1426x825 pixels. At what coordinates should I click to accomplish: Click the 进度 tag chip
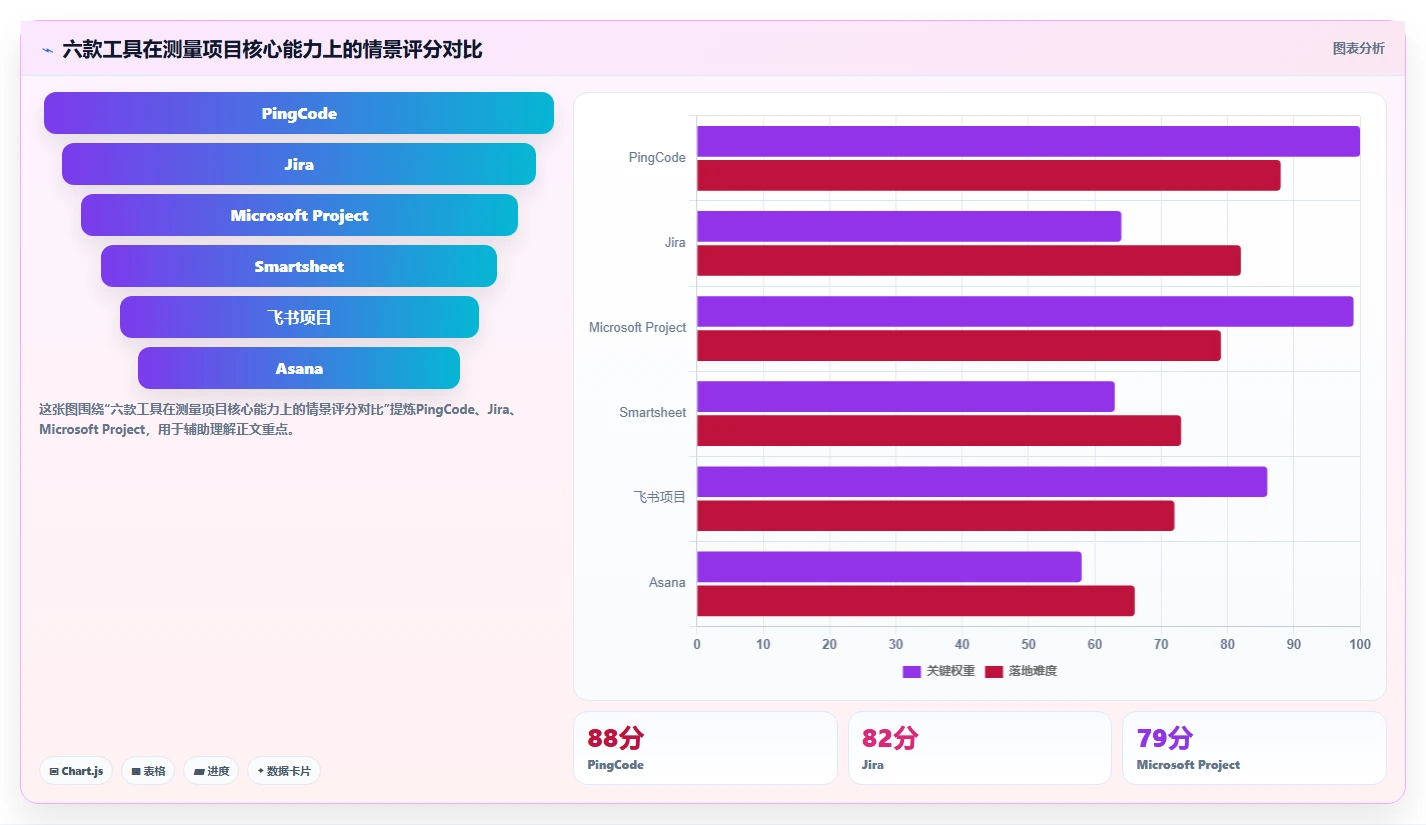coord(211,771)
